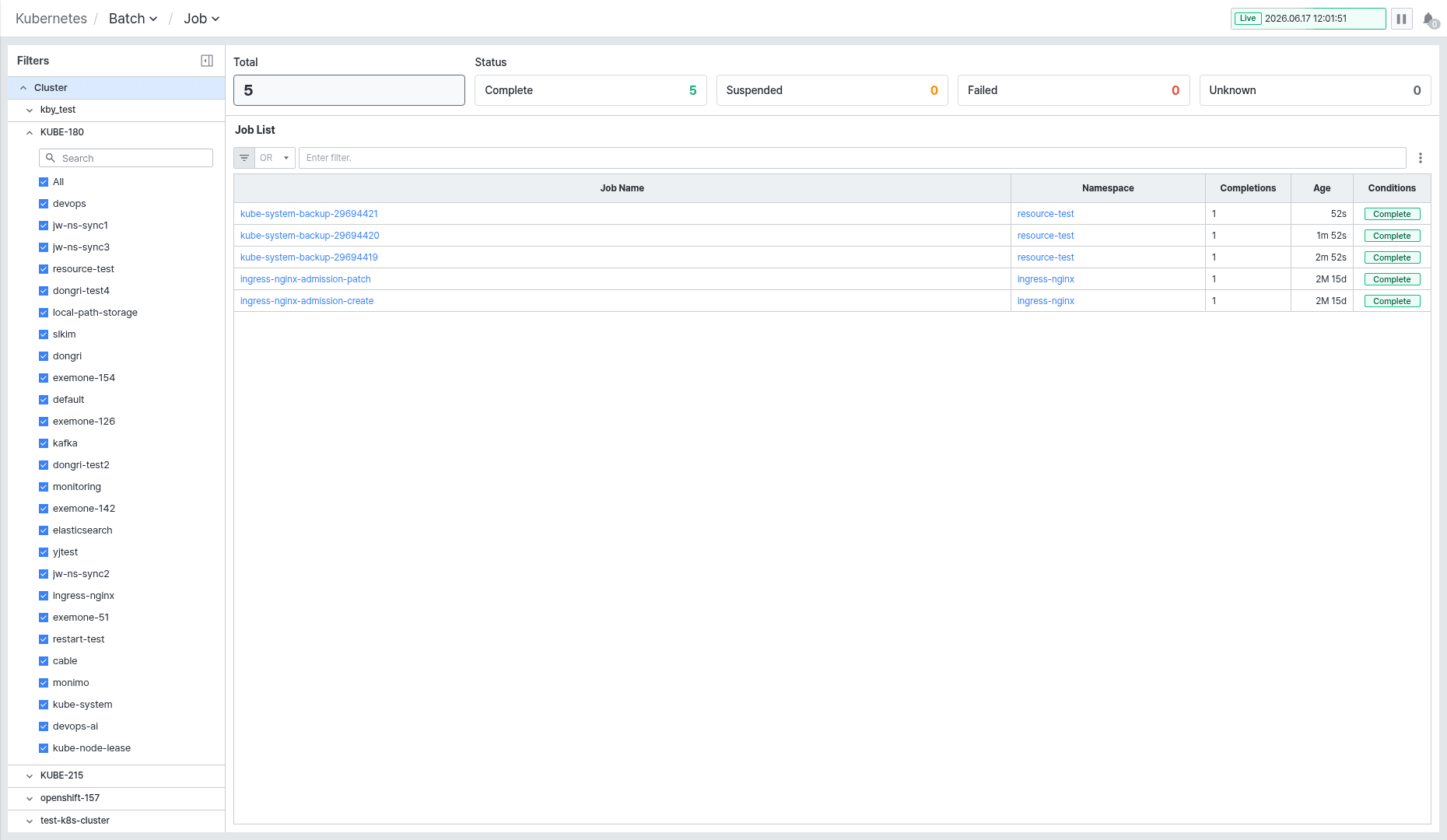Click the filter list icon
The width and height of the screenshot is (1447, 840).
244,158
